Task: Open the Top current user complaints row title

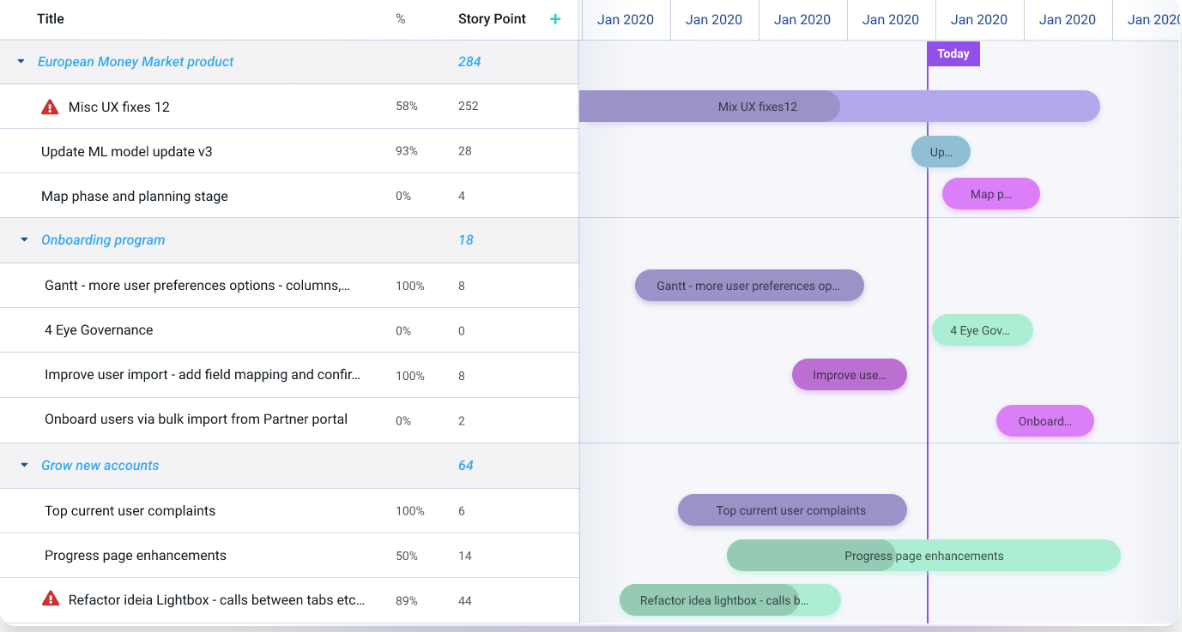Action: pyautogui.click(x=130, y=511)
